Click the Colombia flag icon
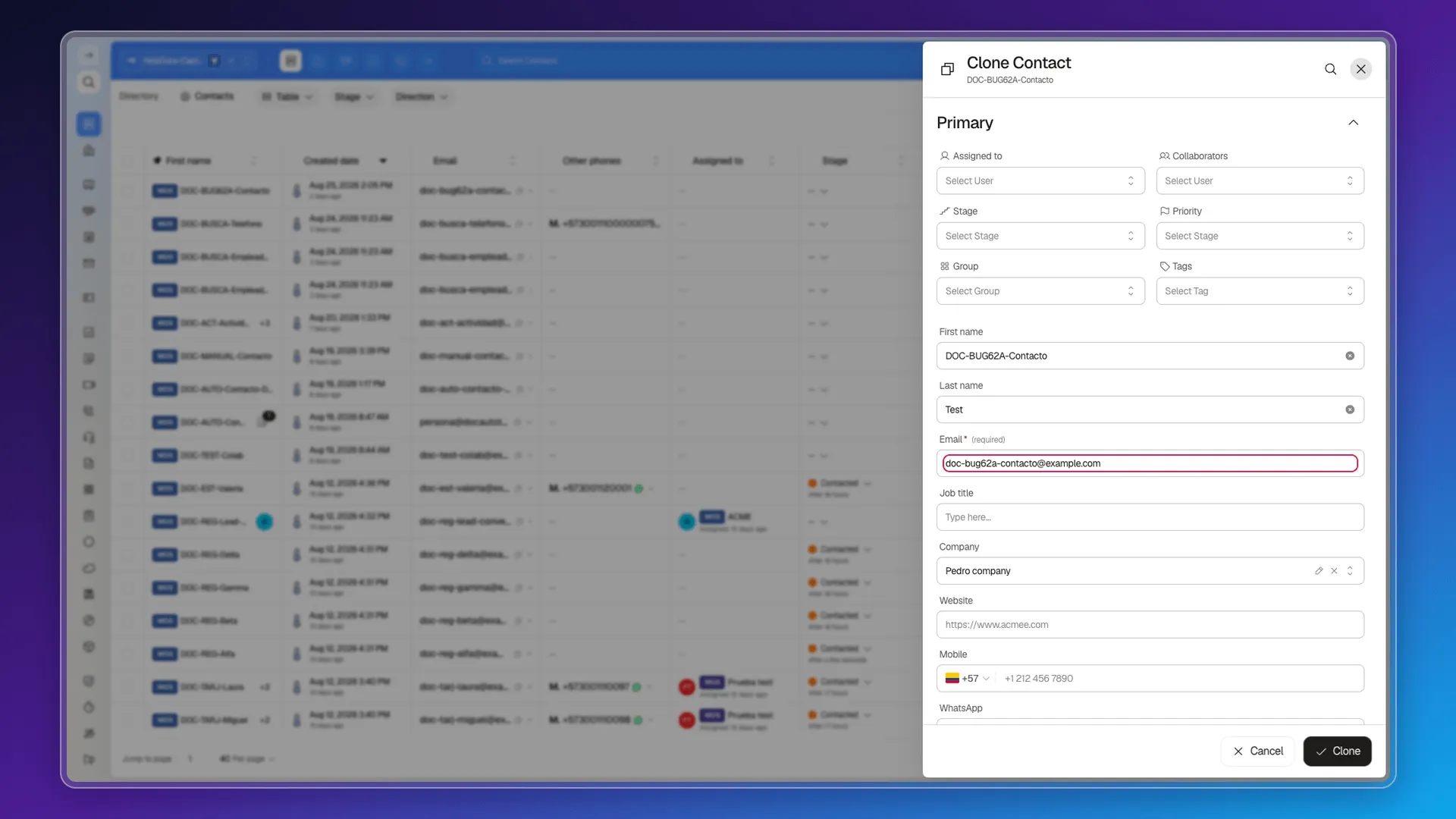Image resolution: width=1456 pixels, height=819 pixels. point(952,679)
